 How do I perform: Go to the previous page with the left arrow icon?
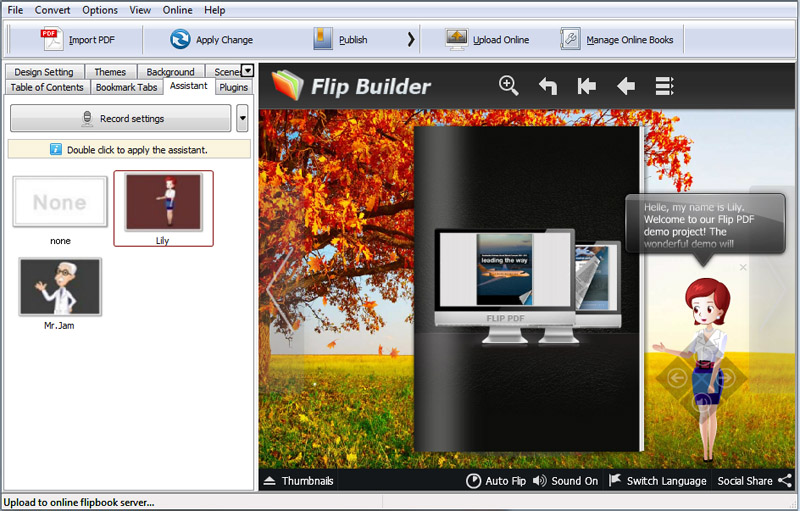pos(626,86)
